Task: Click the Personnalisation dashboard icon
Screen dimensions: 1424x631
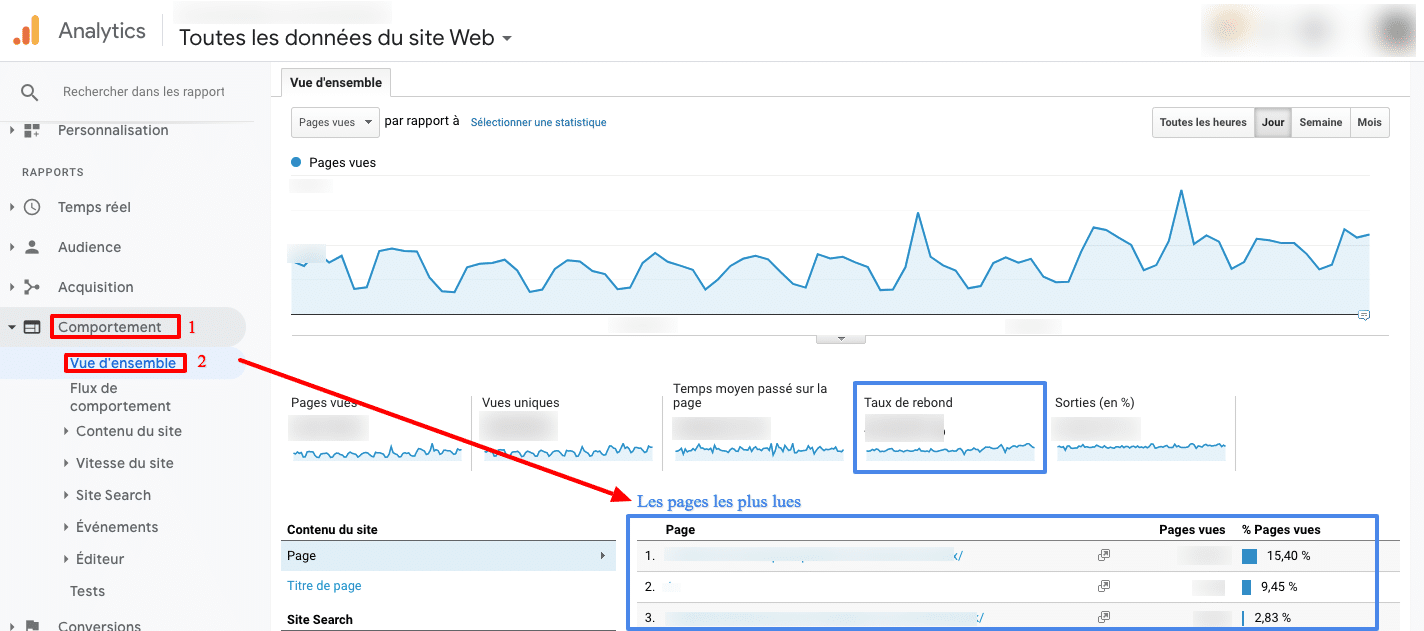Action: pyautogui.click(x=32, y=130)
